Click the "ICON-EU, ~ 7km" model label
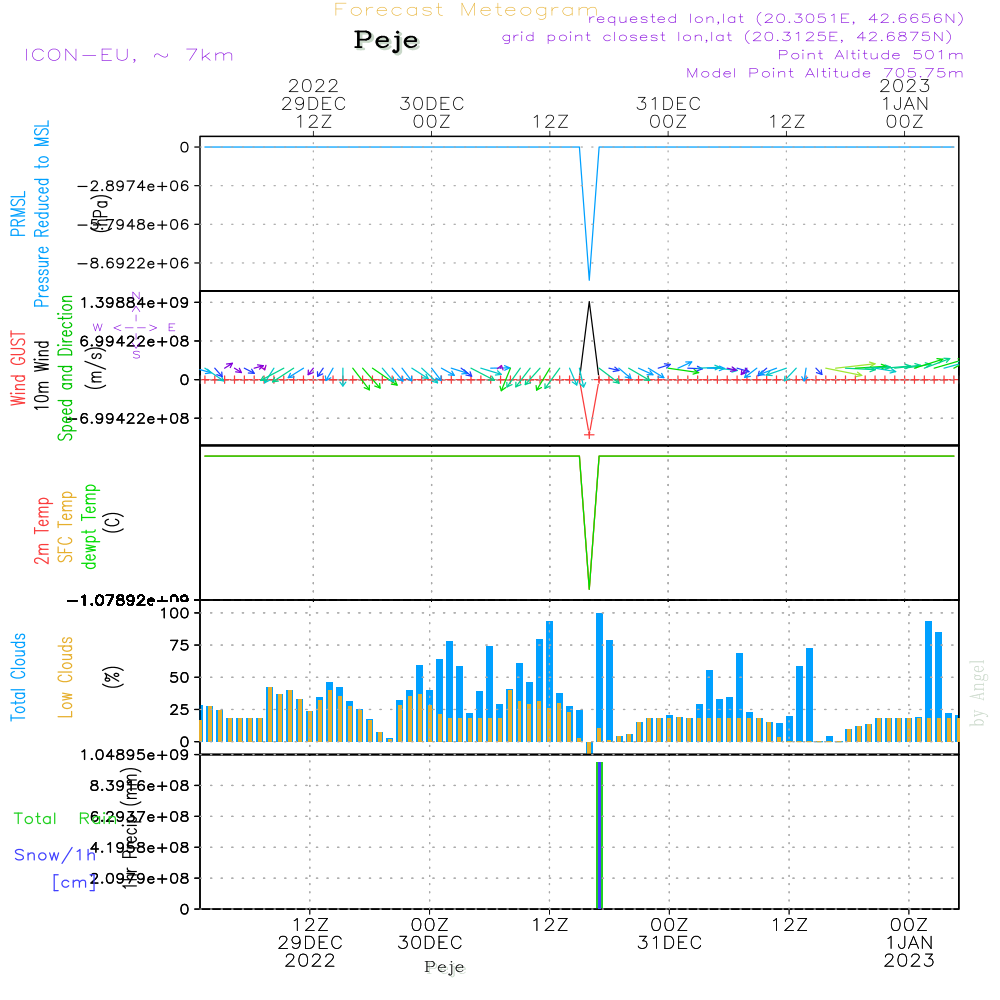This screenshot has width=1000, height=1000. (129, 55)
